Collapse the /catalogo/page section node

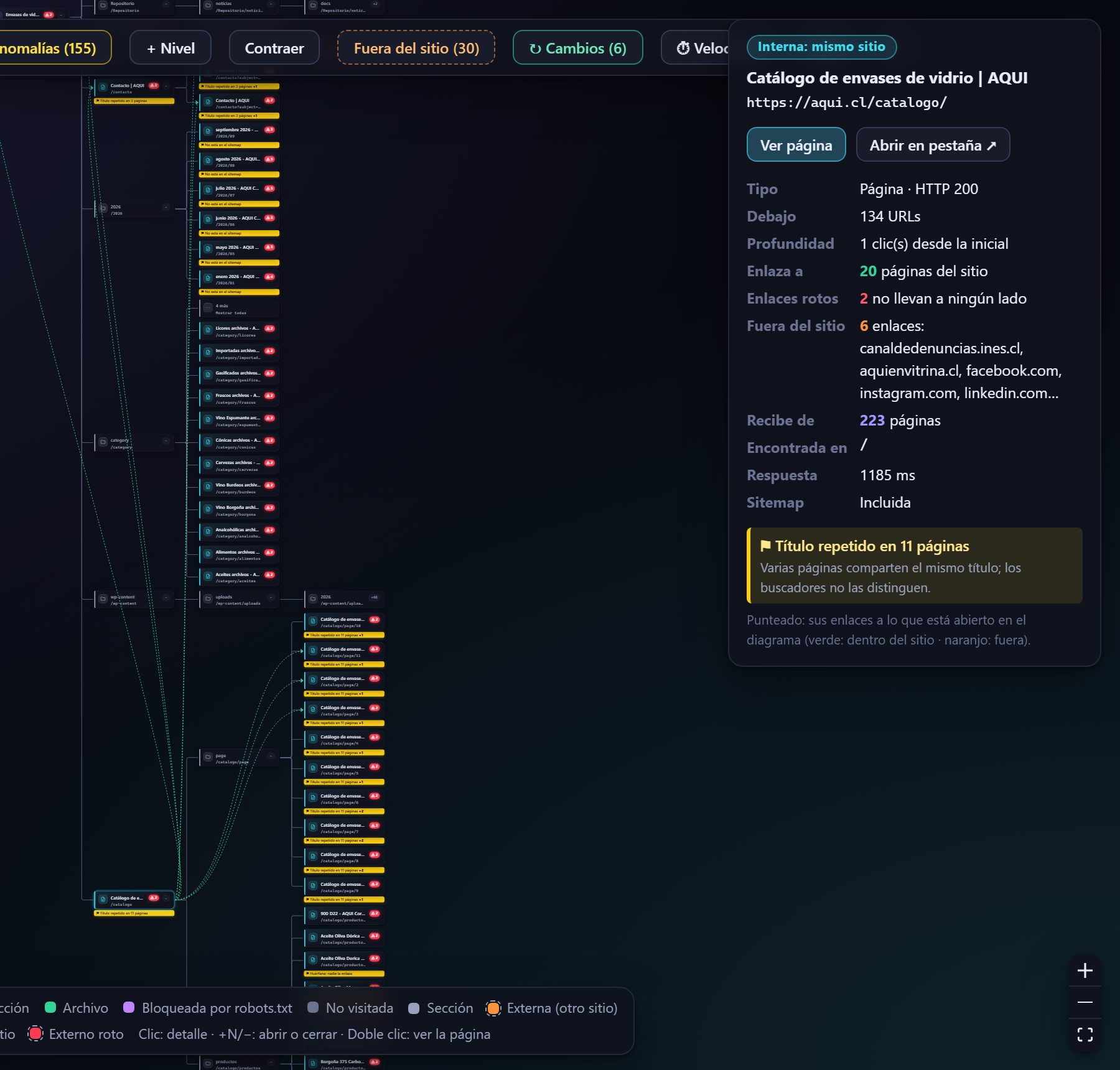click(x=271, y=756)
